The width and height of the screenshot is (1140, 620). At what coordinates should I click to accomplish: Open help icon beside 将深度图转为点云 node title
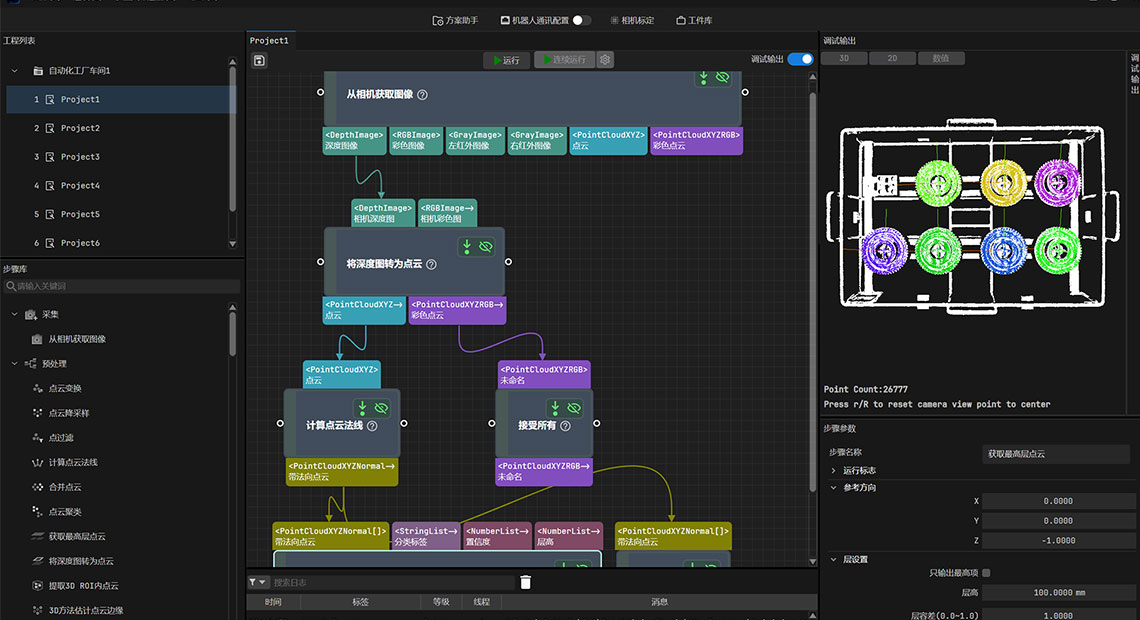pos(431,265)
